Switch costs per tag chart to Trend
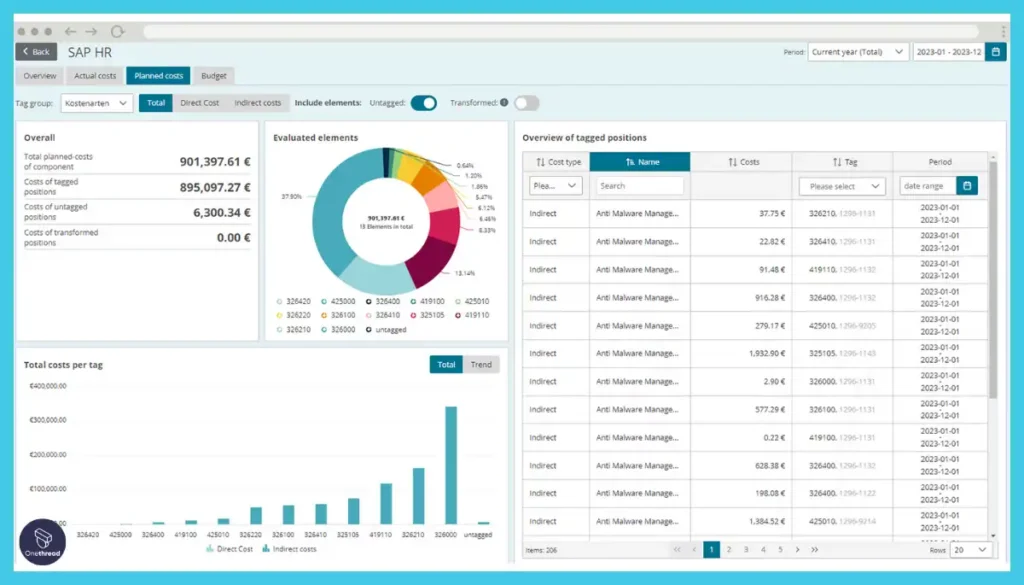This screenshot has width=1024, height=585. point(481,364)
